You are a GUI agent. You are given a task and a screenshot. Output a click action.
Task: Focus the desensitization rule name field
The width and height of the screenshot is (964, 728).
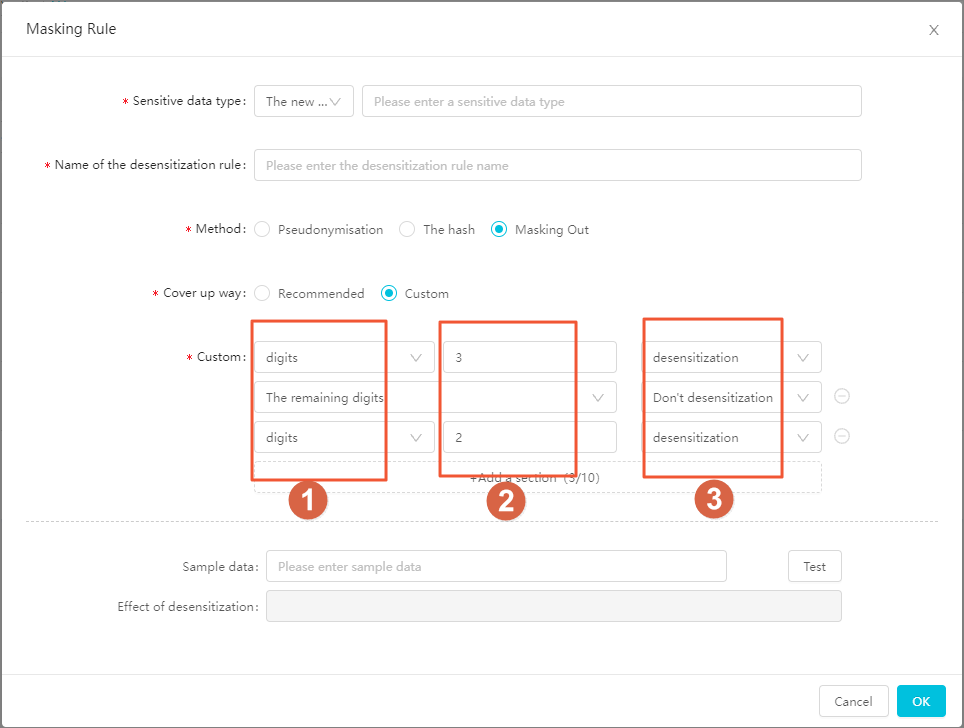tap(557, 166)
